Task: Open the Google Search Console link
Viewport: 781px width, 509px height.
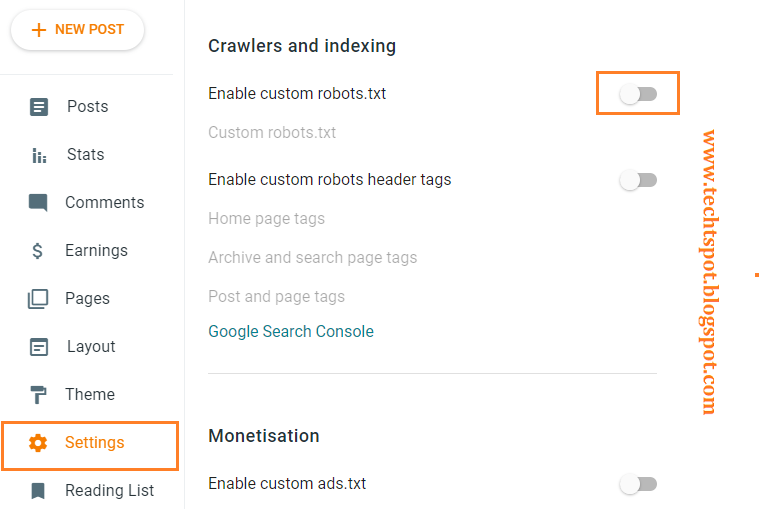Action: point(291,331)
